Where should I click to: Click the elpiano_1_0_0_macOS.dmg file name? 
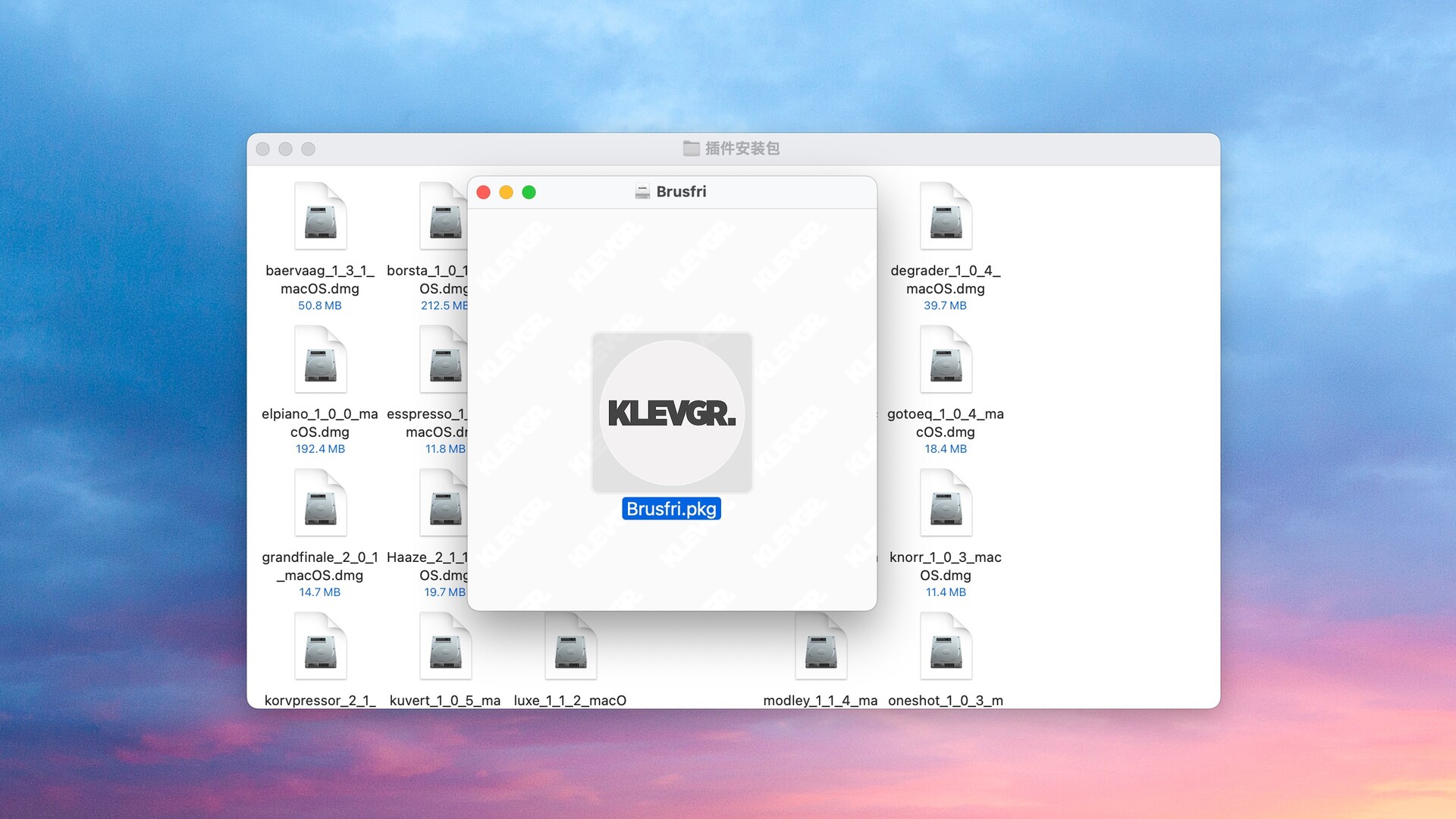[x=320, y=423]
